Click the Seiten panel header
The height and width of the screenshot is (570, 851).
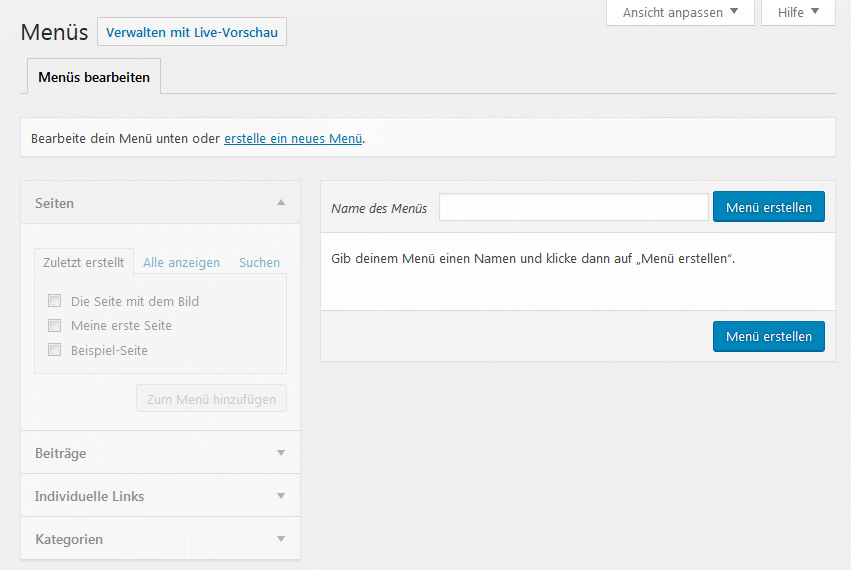(x=150, y=203)
